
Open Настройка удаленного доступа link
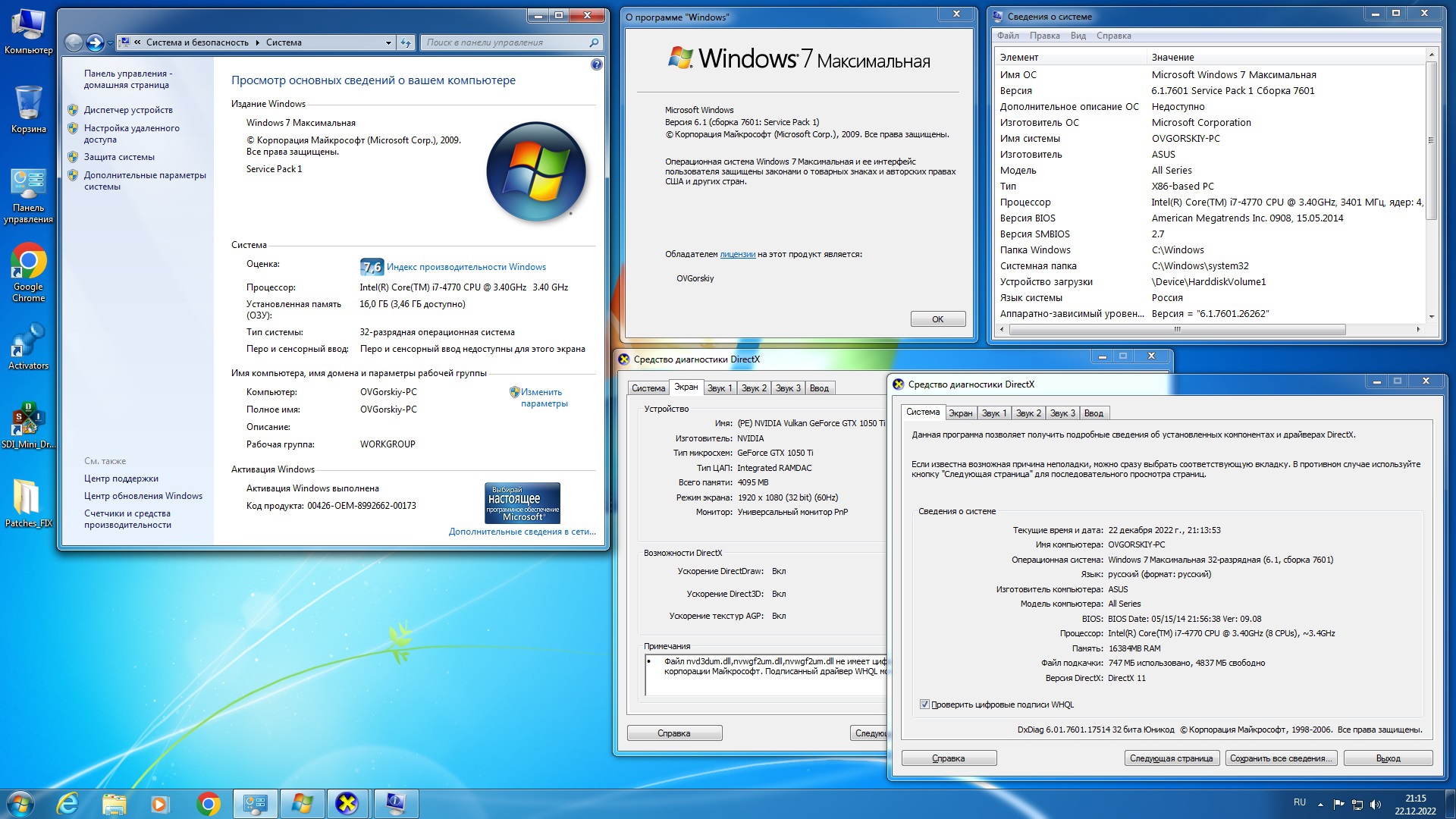(x=131, y=133)
